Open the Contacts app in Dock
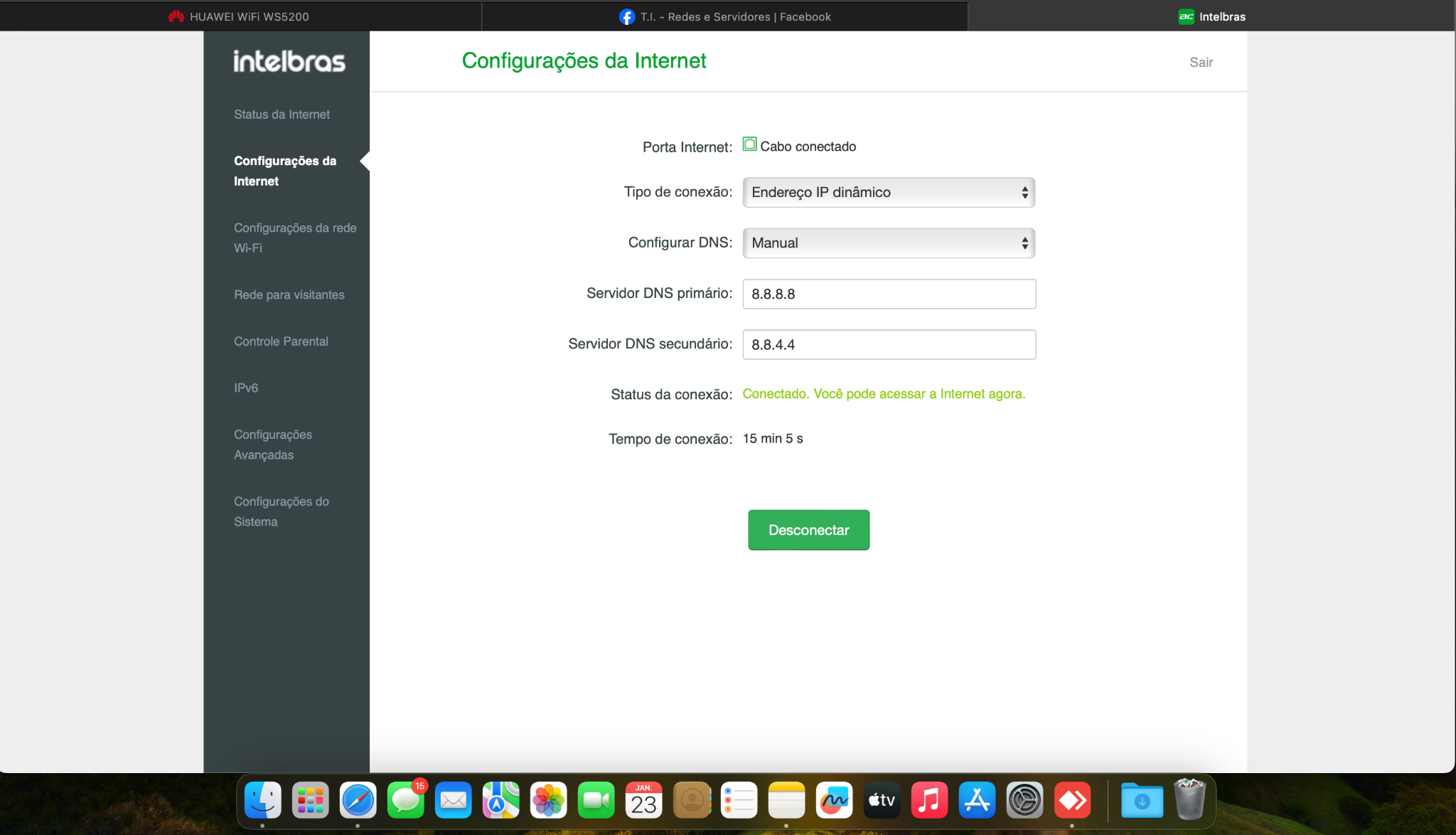 (x=692, y=800)
